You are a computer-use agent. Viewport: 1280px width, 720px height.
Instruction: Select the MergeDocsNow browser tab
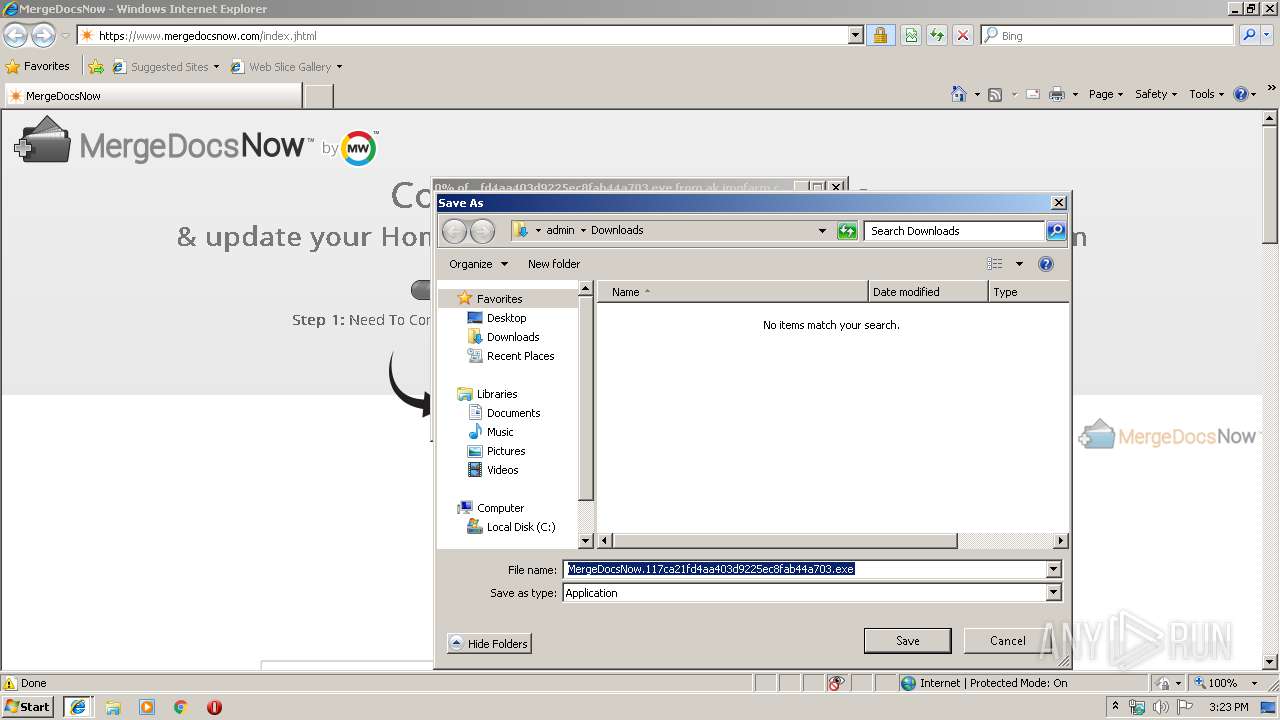[153, 96]
